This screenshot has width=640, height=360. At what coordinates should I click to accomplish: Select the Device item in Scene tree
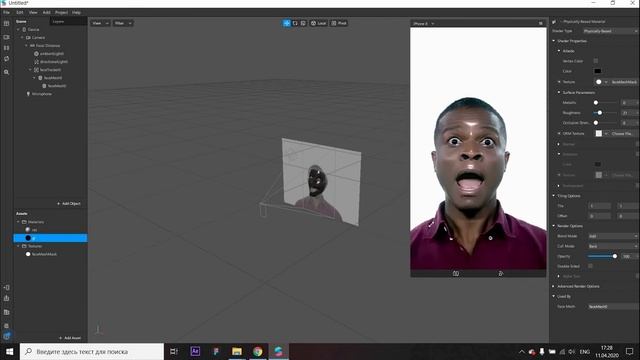33,29
